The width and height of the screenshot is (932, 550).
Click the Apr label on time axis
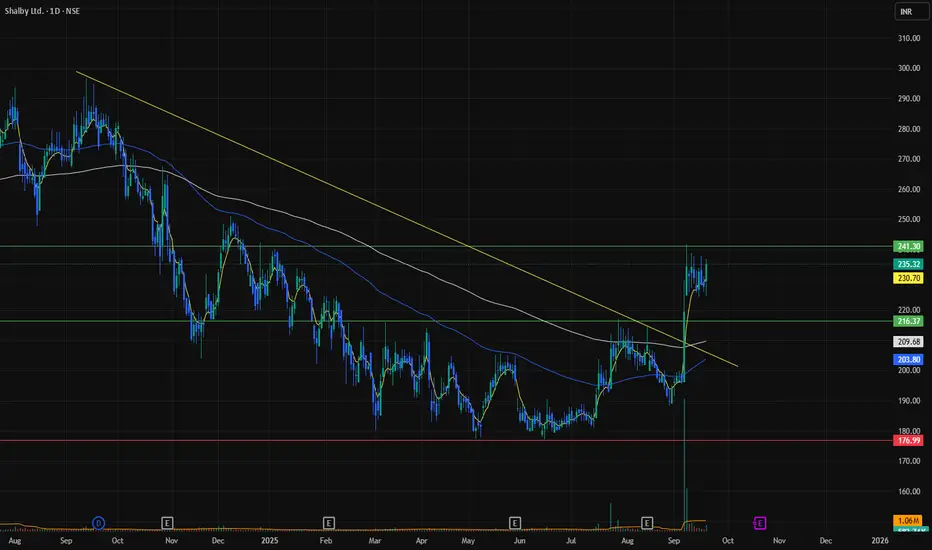pyautogui.click(x=421, y=540)
